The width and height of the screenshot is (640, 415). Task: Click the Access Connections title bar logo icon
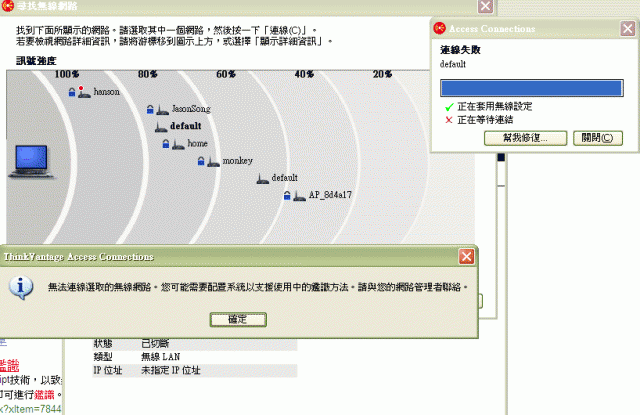pos(440,28)
